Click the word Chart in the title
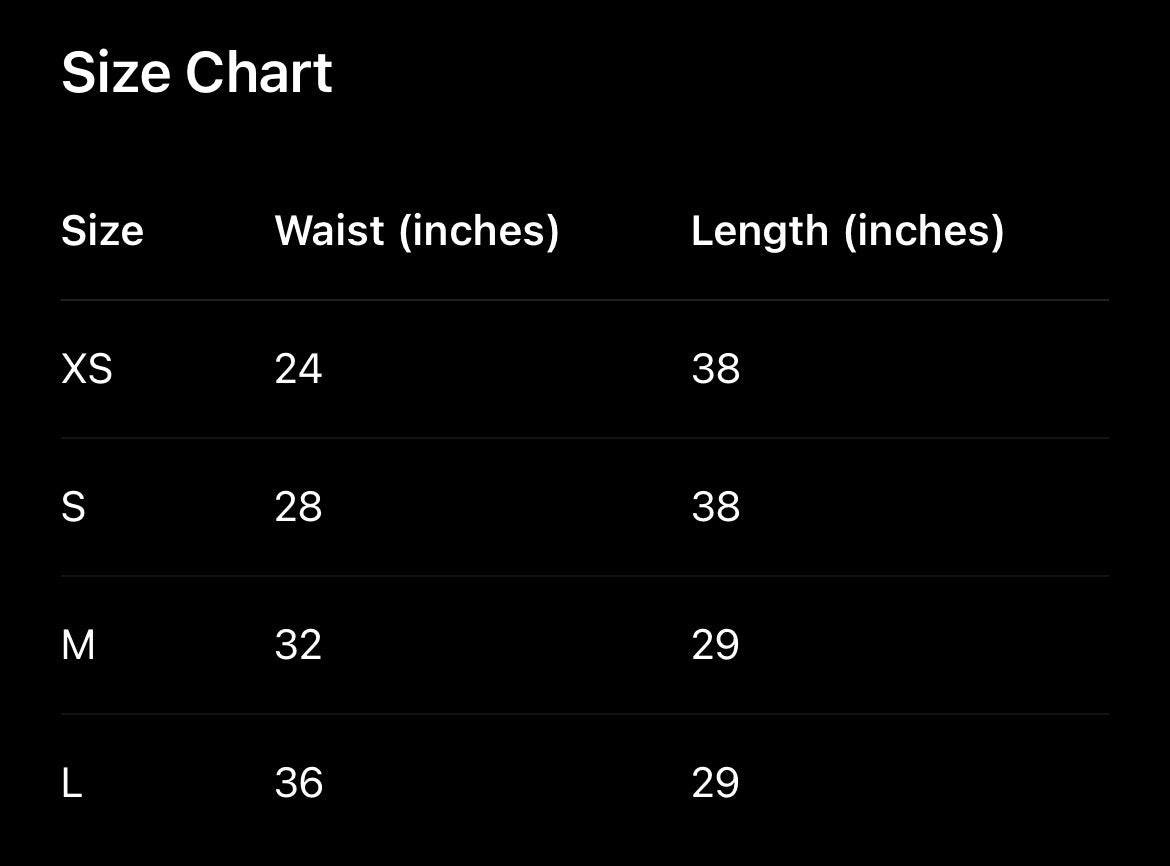Screen dimensions: 1170x866 click(258, 73)
